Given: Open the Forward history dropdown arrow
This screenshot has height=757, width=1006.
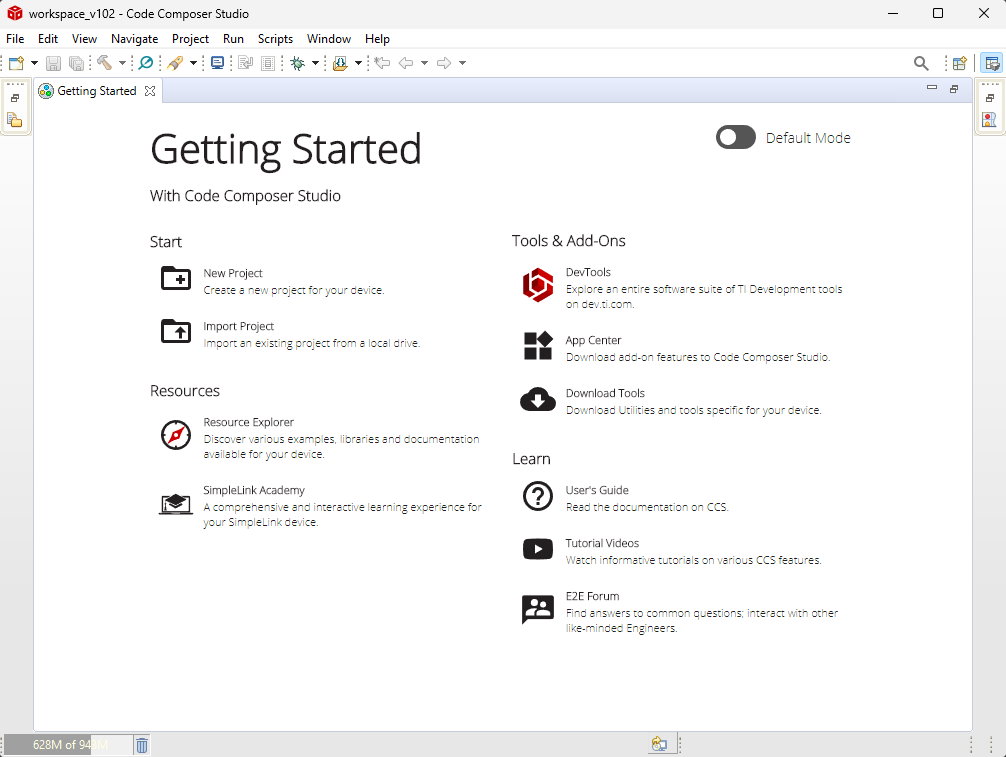Looking at the screenshot, I should tap(462, 63).
